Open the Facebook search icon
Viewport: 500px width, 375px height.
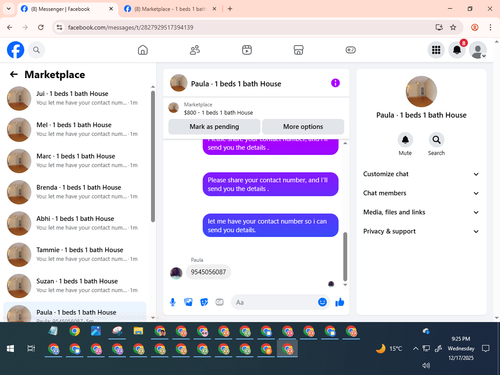[x=36, y=50]
